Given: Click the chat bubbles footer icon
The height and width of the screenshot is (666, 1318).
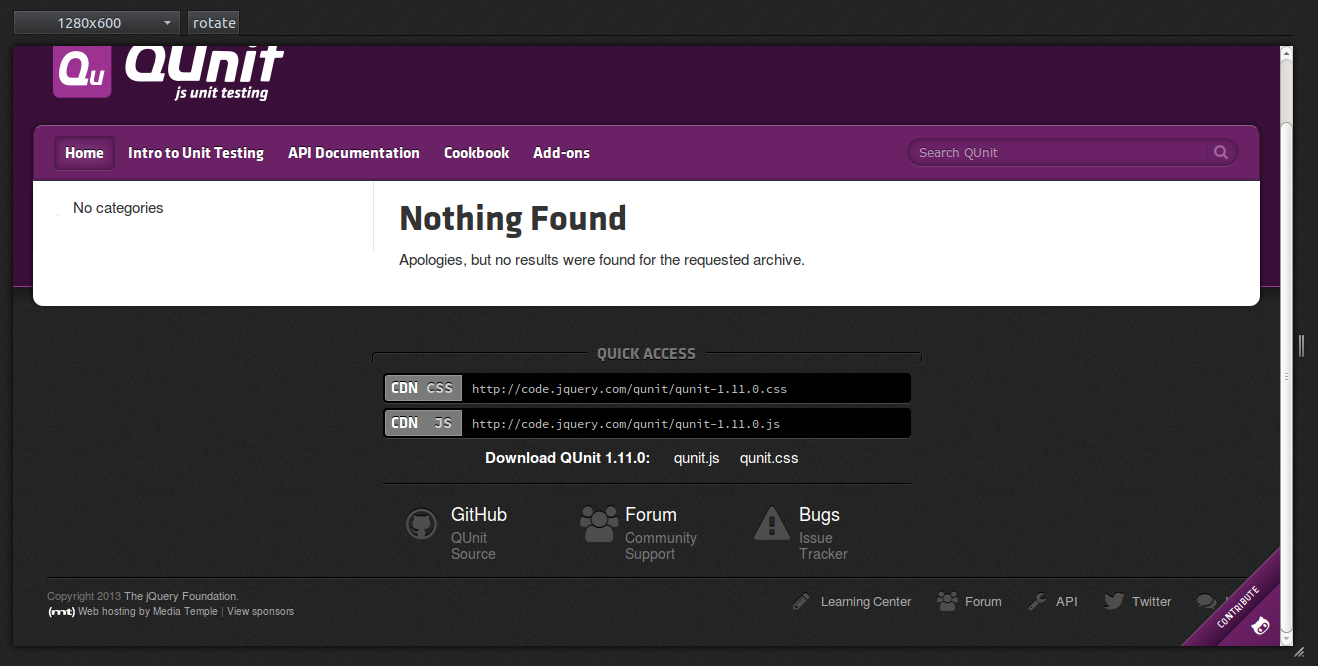Looking at the screenshot, I should click(x=1206, y=602).
